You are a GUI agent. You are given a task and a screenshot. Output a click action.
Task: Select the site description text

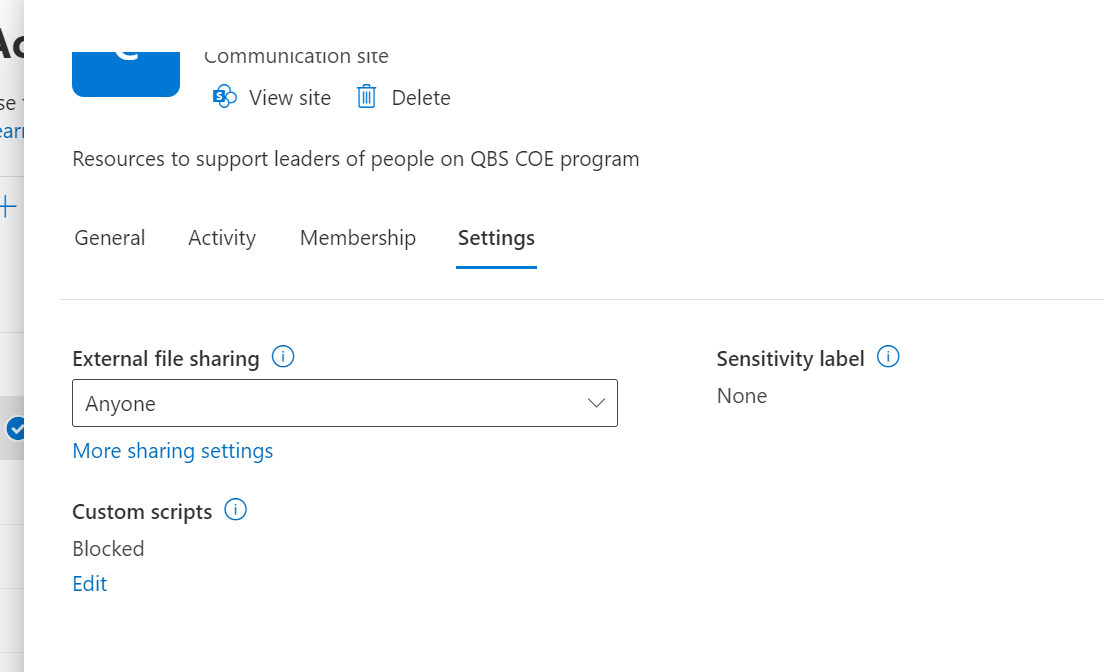pyautogui.click(x=356, y=159)
